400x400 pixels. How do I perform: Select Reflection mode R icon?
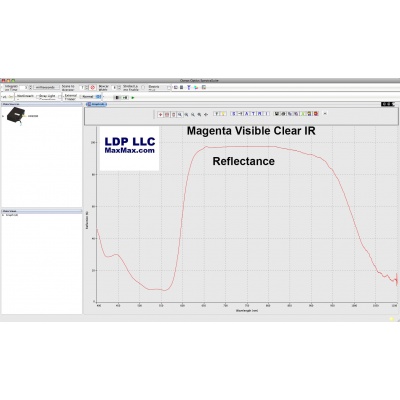point(260,114)
